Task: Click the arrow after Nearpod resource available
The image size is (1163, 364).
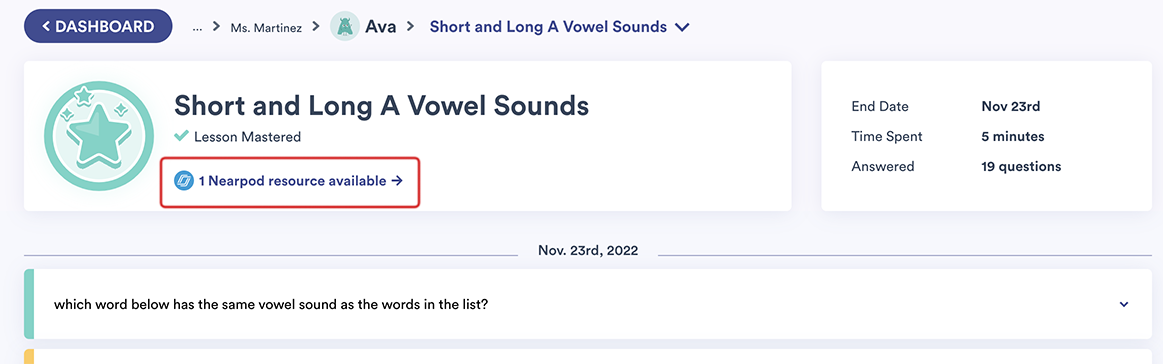Action: point(396,180)
